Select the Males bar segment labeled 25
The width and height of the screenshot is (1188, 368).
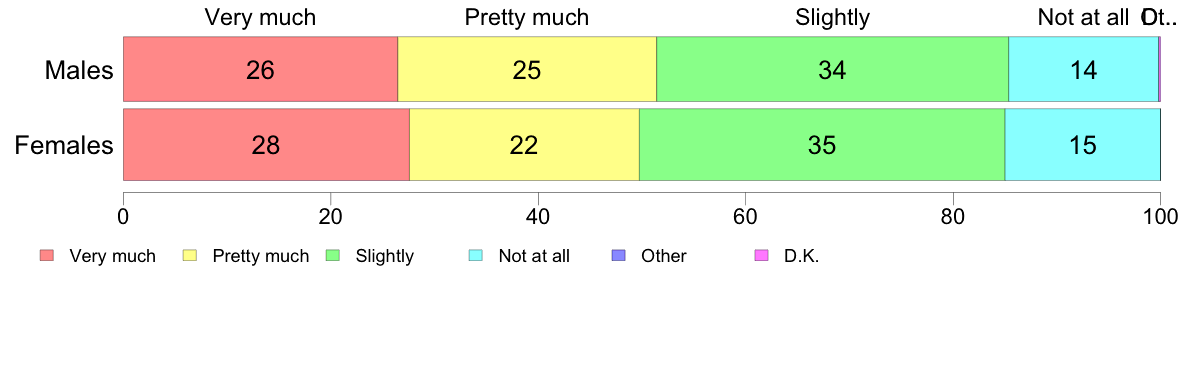pos(527,69)
